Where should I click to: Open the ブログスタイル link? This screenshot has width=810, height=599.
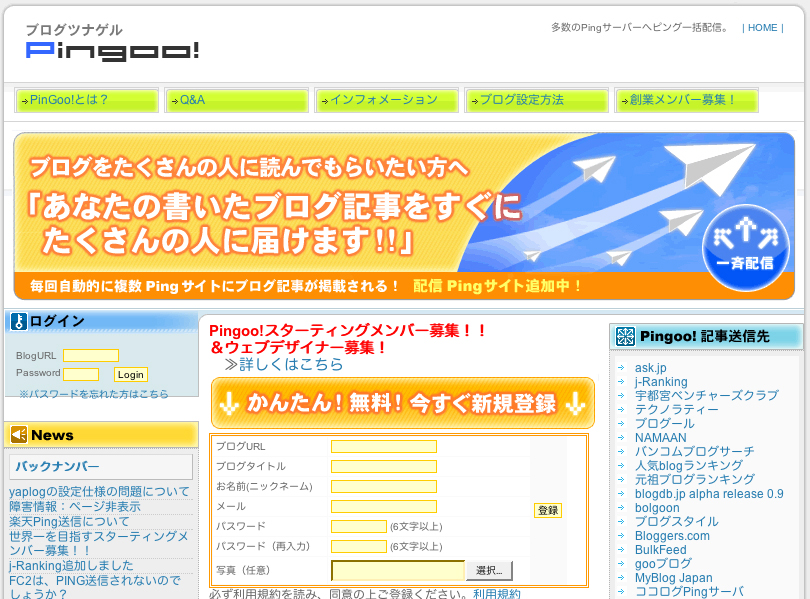pos(677,522)
